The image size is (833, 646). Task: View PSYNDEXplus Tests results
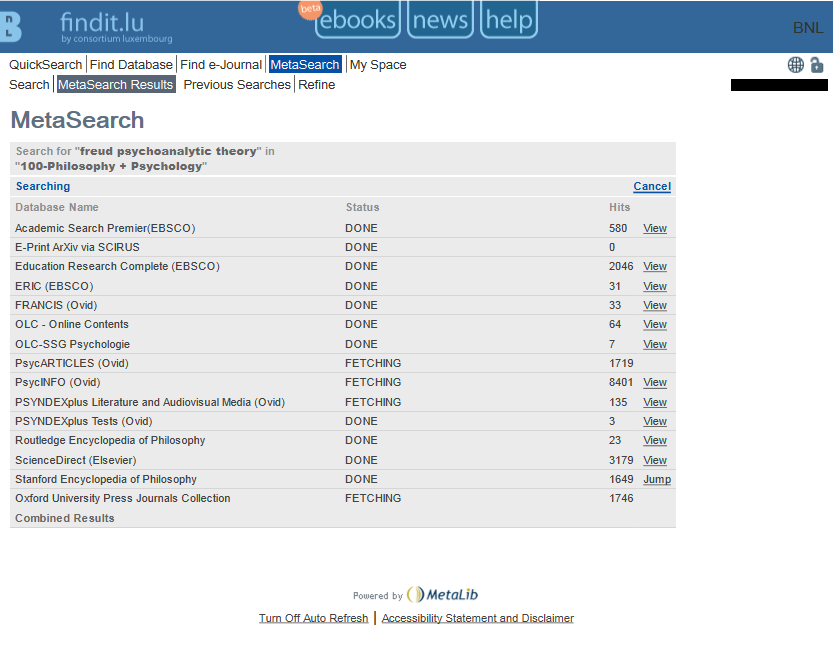point(655,421)
